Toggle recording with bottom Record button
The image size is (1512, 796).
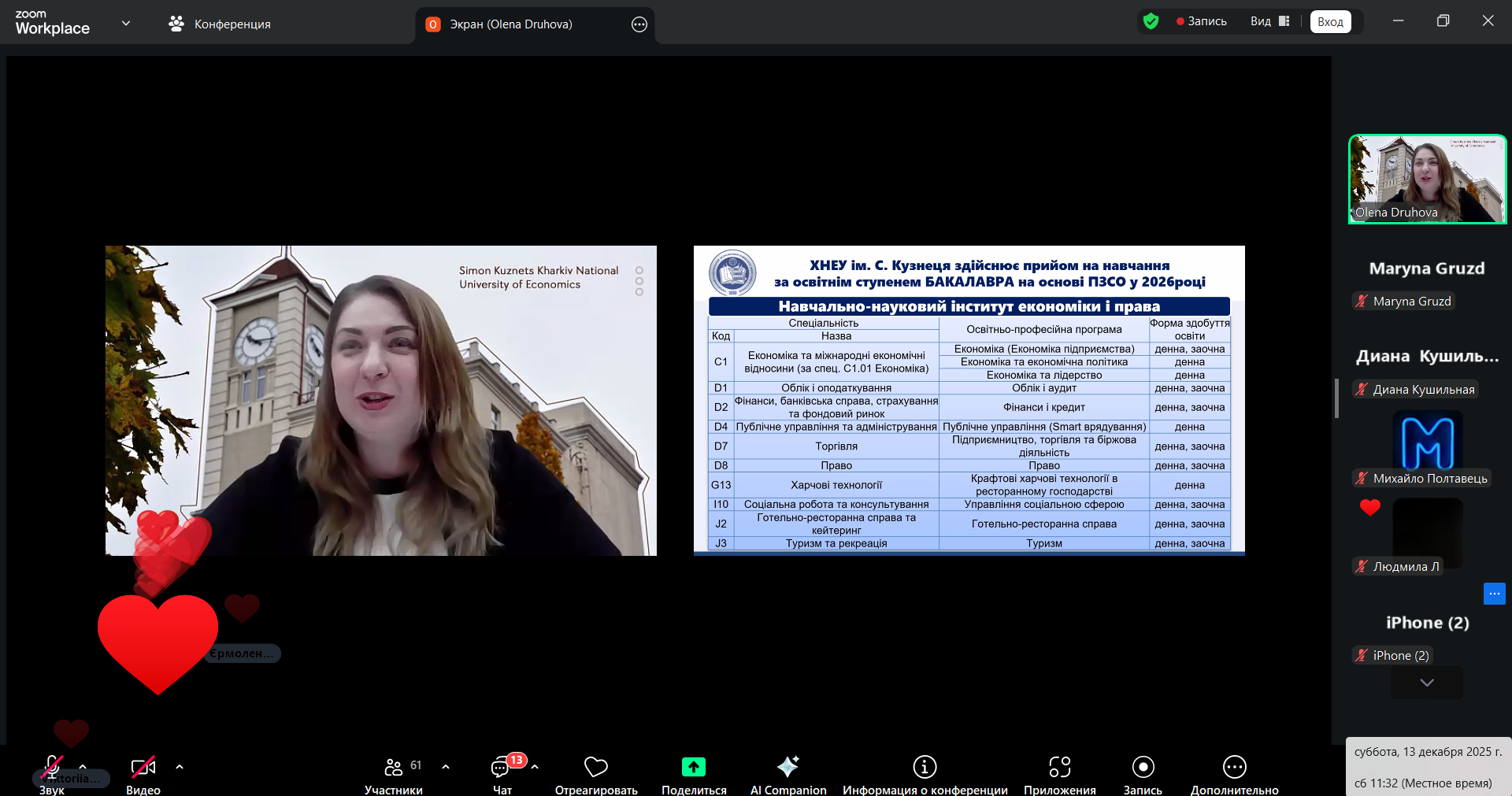pyautogui.click(x=1143, y=767)
